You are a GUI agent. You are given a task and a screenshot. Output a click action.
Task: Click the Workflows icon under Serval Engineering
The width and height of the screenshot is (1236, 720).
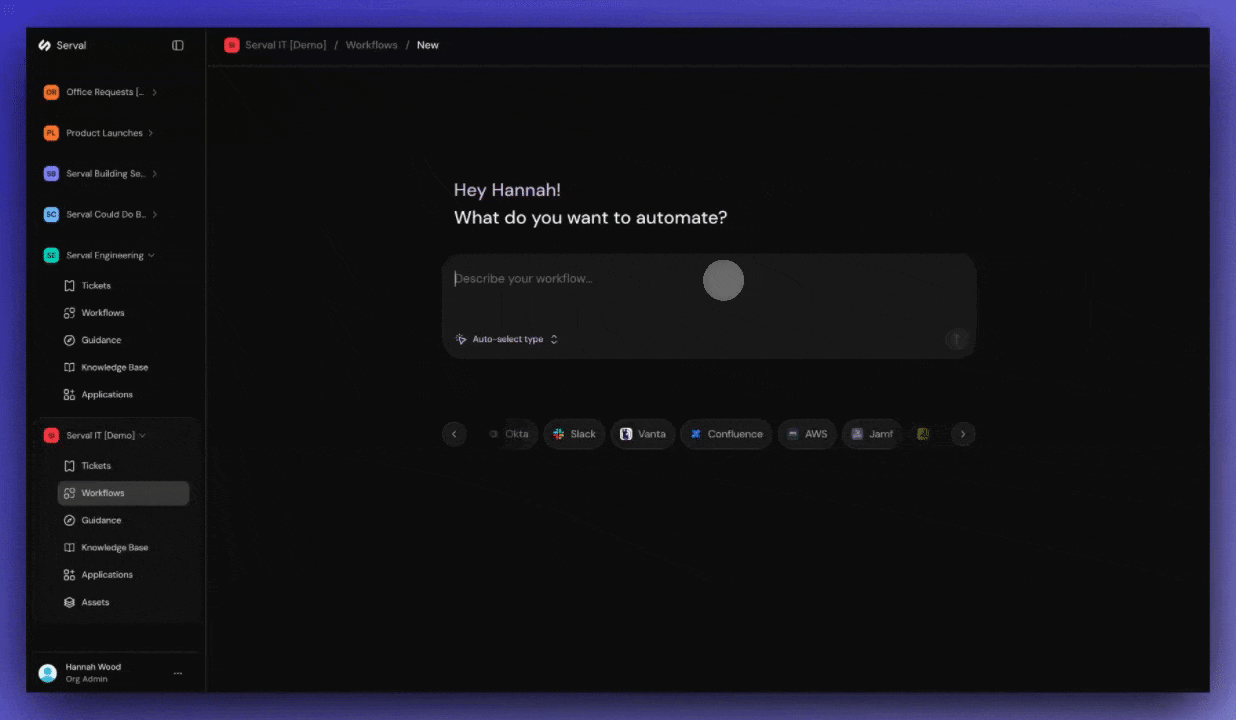click(69, 313)
